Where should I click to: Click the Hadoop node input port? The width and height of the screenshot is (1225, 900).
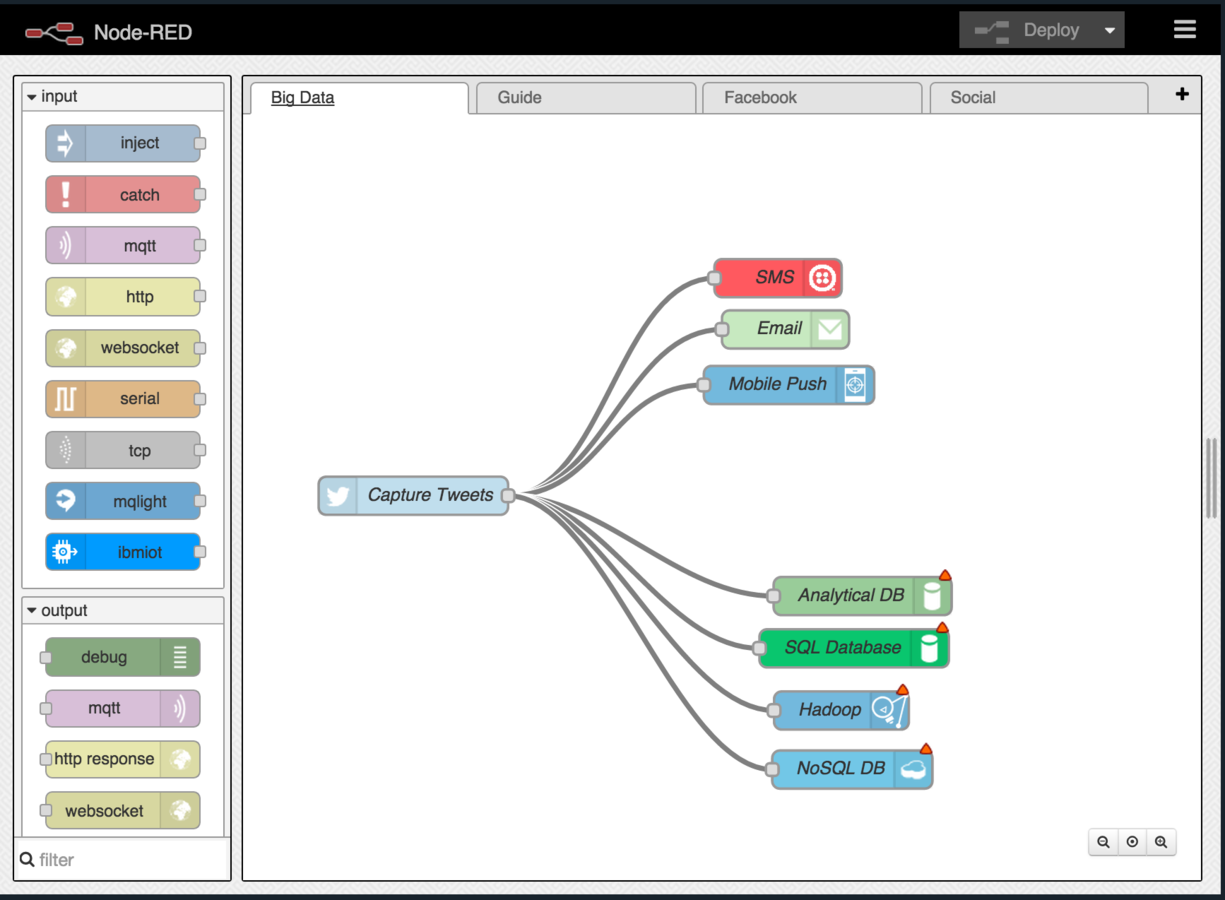click(x=774, y=710)
